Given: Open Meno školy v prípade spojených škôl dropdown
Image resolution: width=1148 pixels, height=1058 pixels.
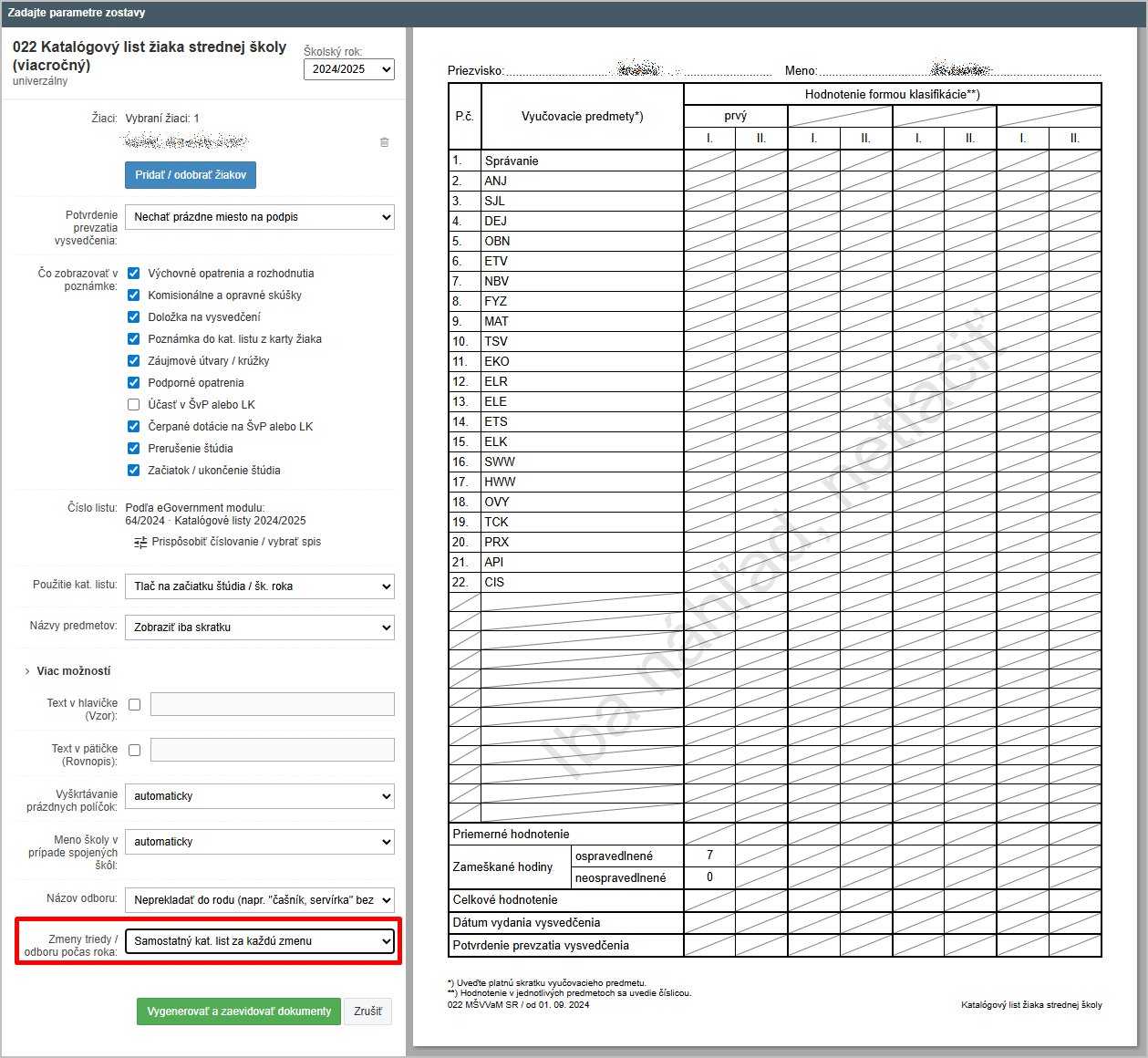Looking at the screenshot, I should [260, 842].
